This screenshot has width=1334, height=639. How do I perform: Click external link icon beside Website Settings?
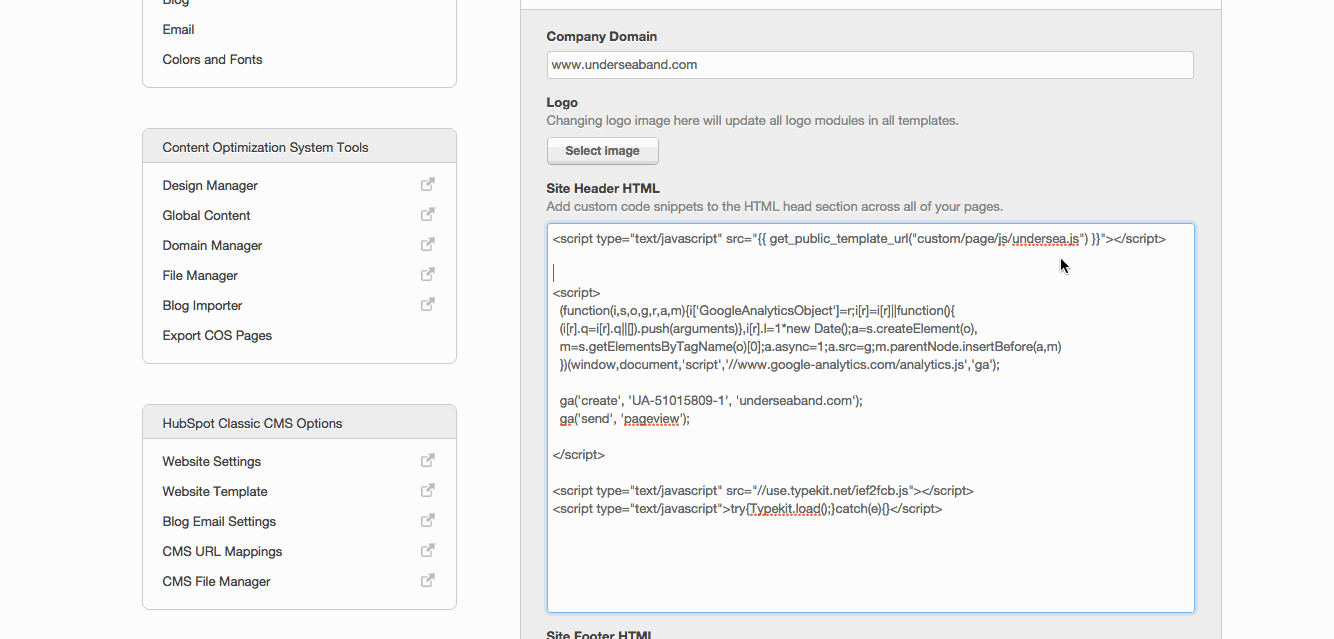427,461
